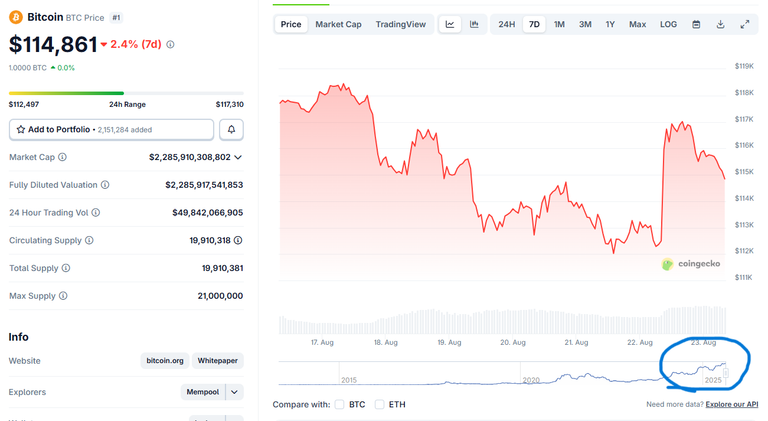The height and width of the screenshot is (421, 768).
Task: Click the $114,861 price value
Action: coord(53,45)
